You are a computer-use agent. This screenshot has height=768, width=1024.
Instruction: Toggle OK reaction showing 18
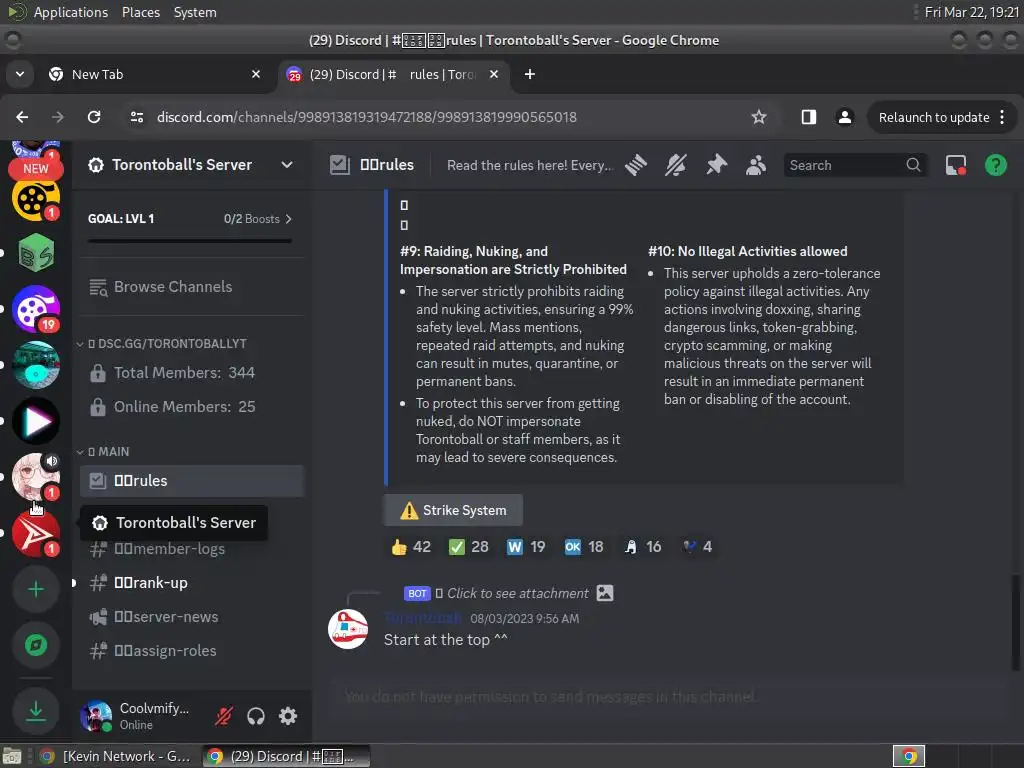click(x=584, y=547)
